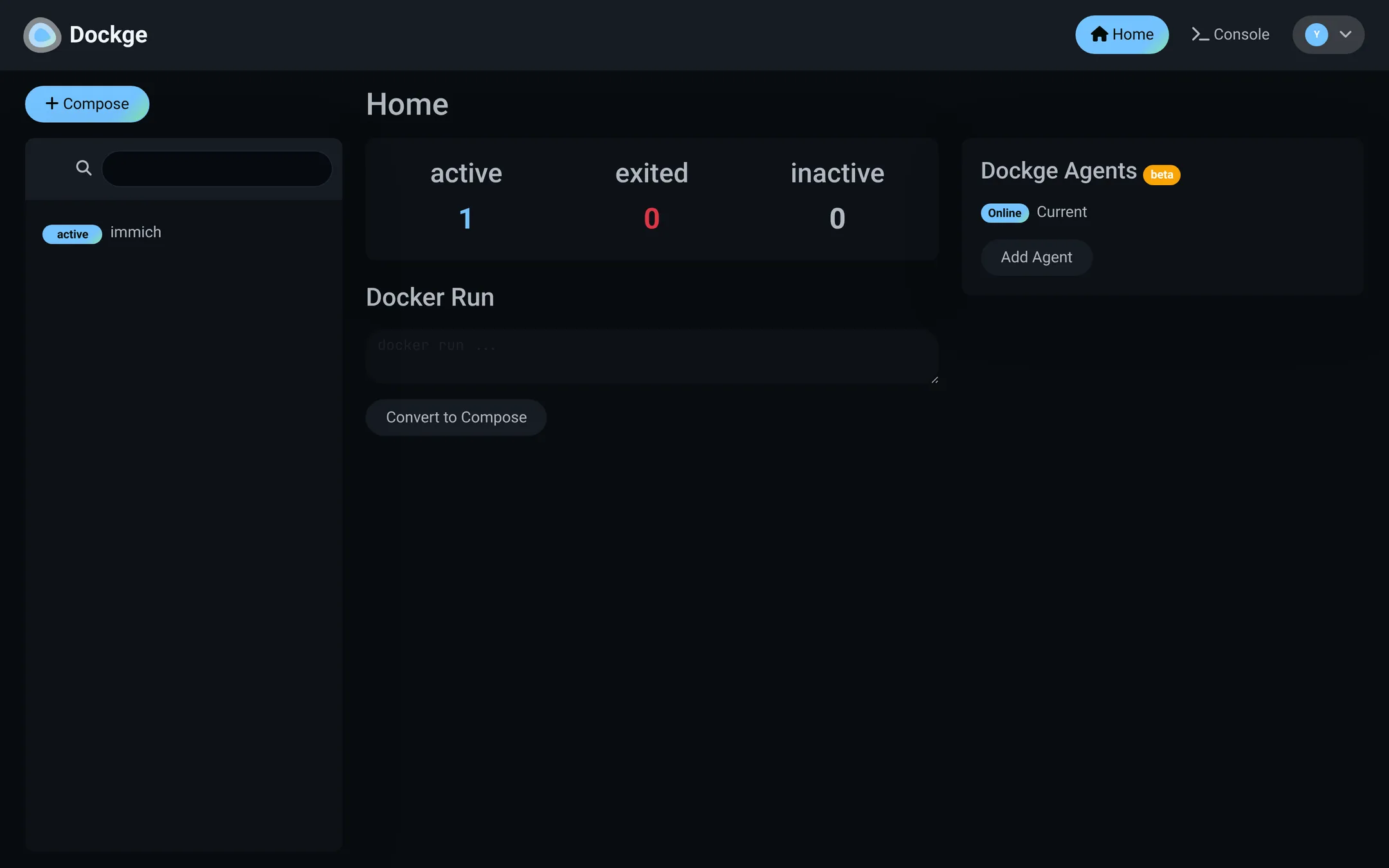Click the textarea resize handle corner
Screen dimensions: 1389x868
934,380
